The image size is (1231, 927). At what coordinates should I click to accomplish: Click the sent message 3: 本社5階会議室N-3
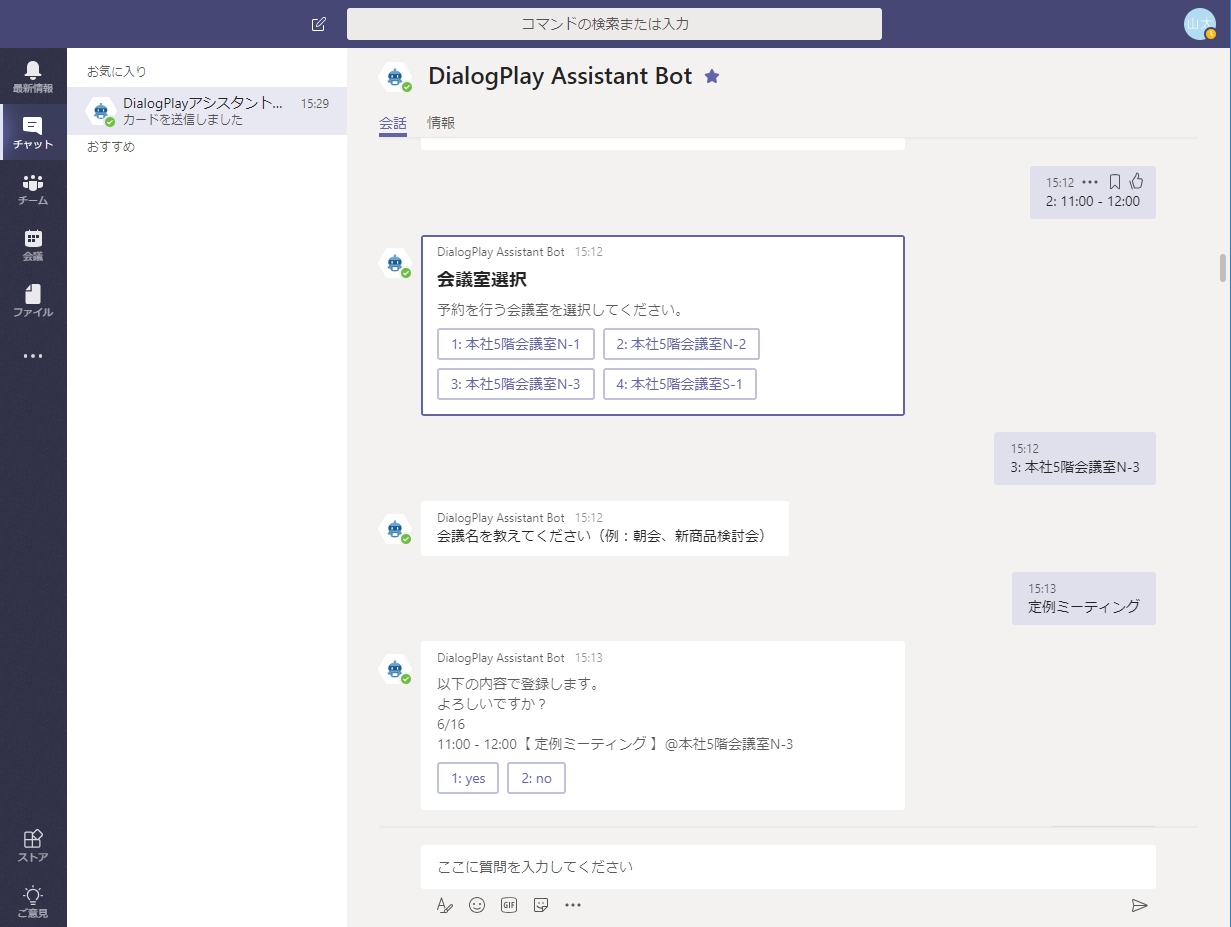tap(1075, 459)
